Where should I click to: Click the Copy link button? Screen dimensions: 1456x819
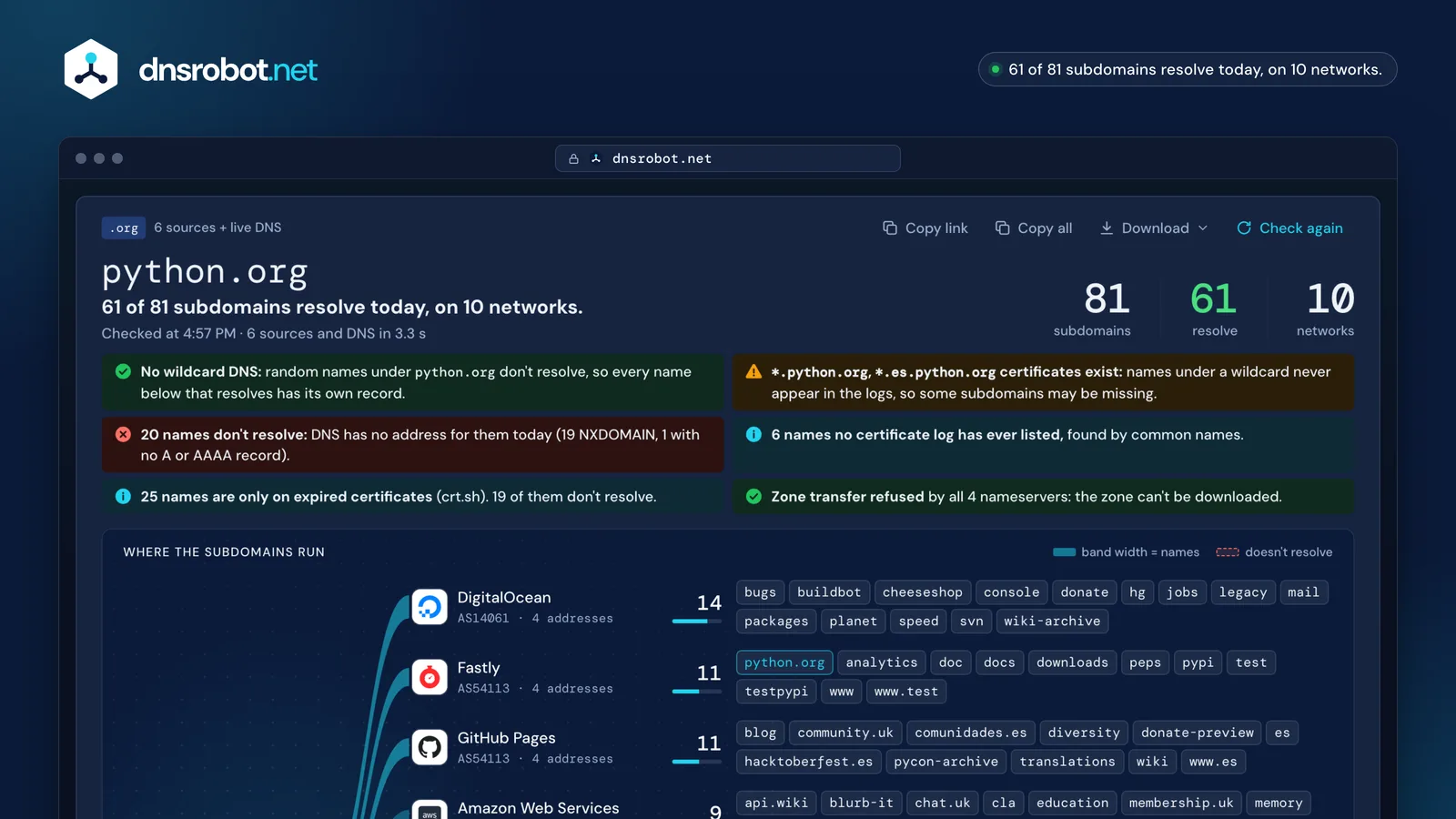tap(925, 228)
